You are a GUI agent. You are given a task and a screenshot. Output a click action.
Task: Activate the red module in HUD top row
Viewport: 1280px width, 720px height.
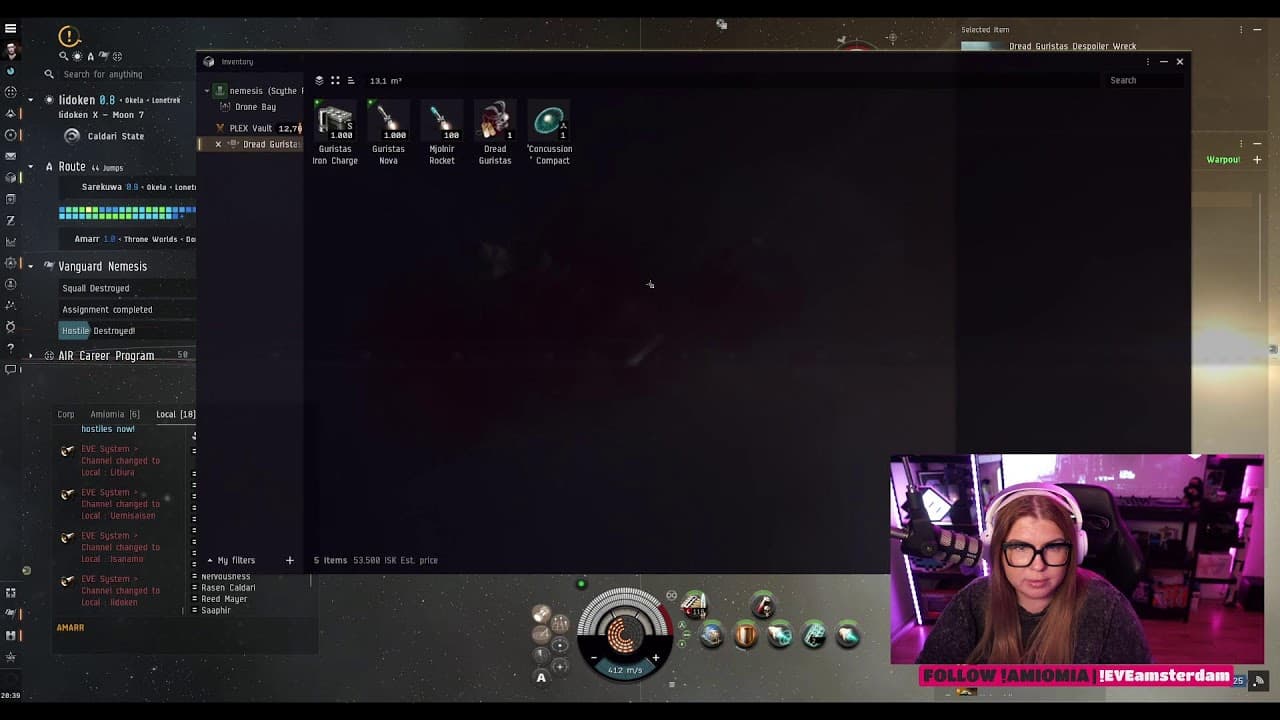(763, 605)
